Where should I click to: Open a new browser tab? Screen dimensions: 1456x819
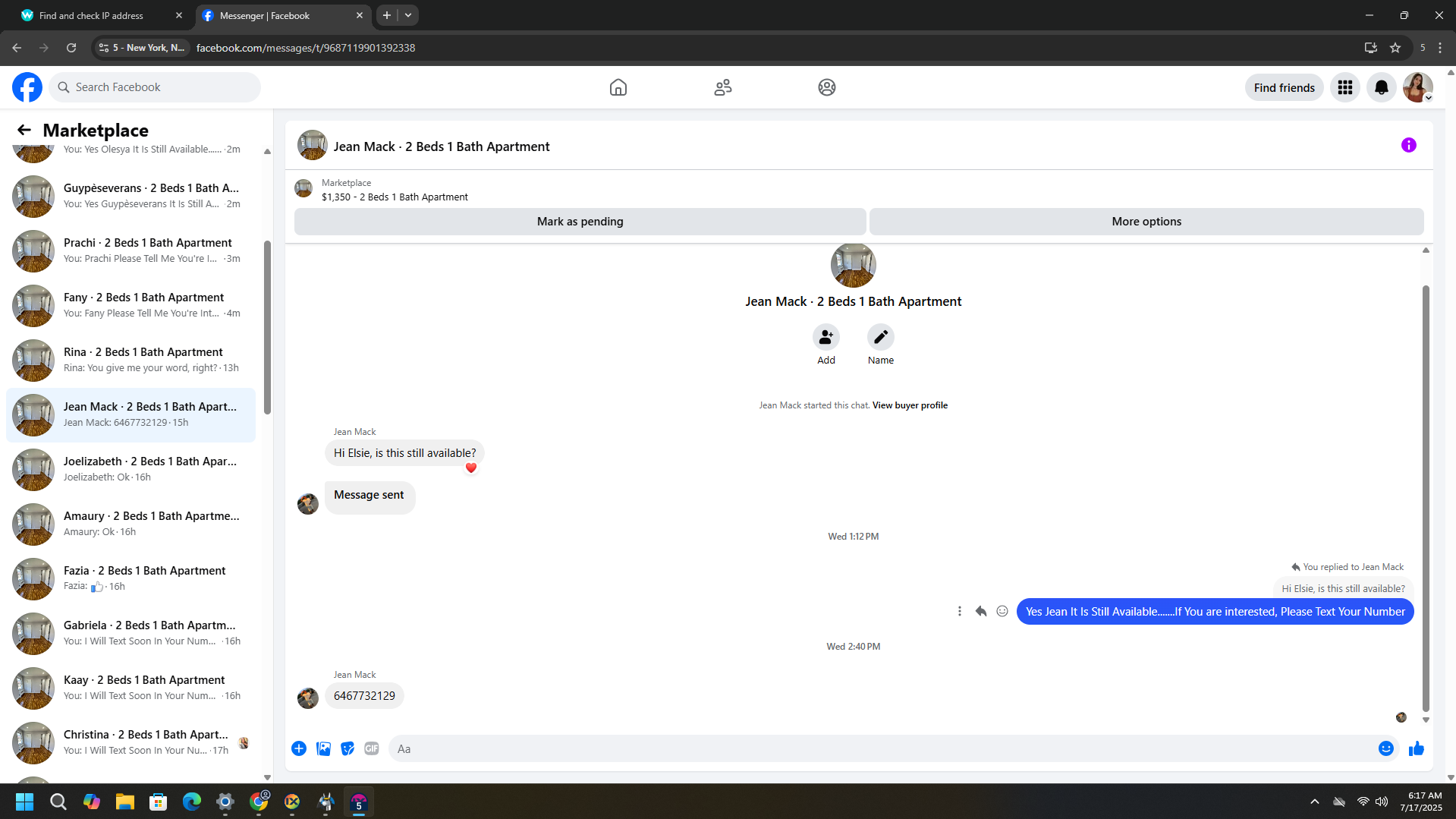[x=387, y=15]
